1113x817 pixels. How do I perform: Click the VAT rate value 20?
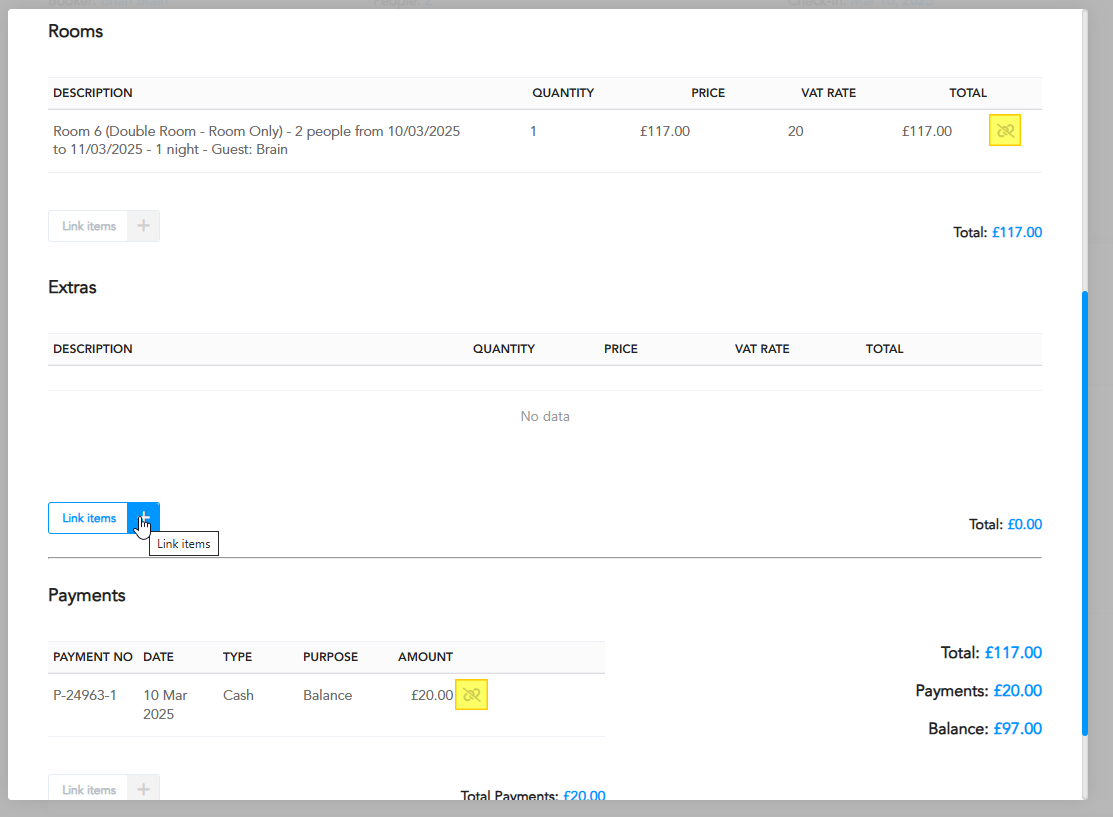coord(795,131)
